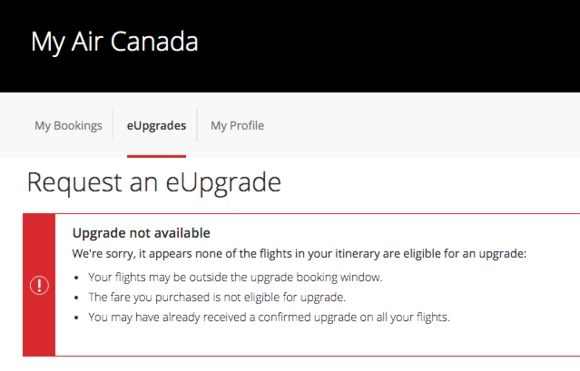Image resolution: width=580 pixels, height=371 pixels.
Task: Click the red underline beneath eUpgrades
Action: tap(156, 156)
